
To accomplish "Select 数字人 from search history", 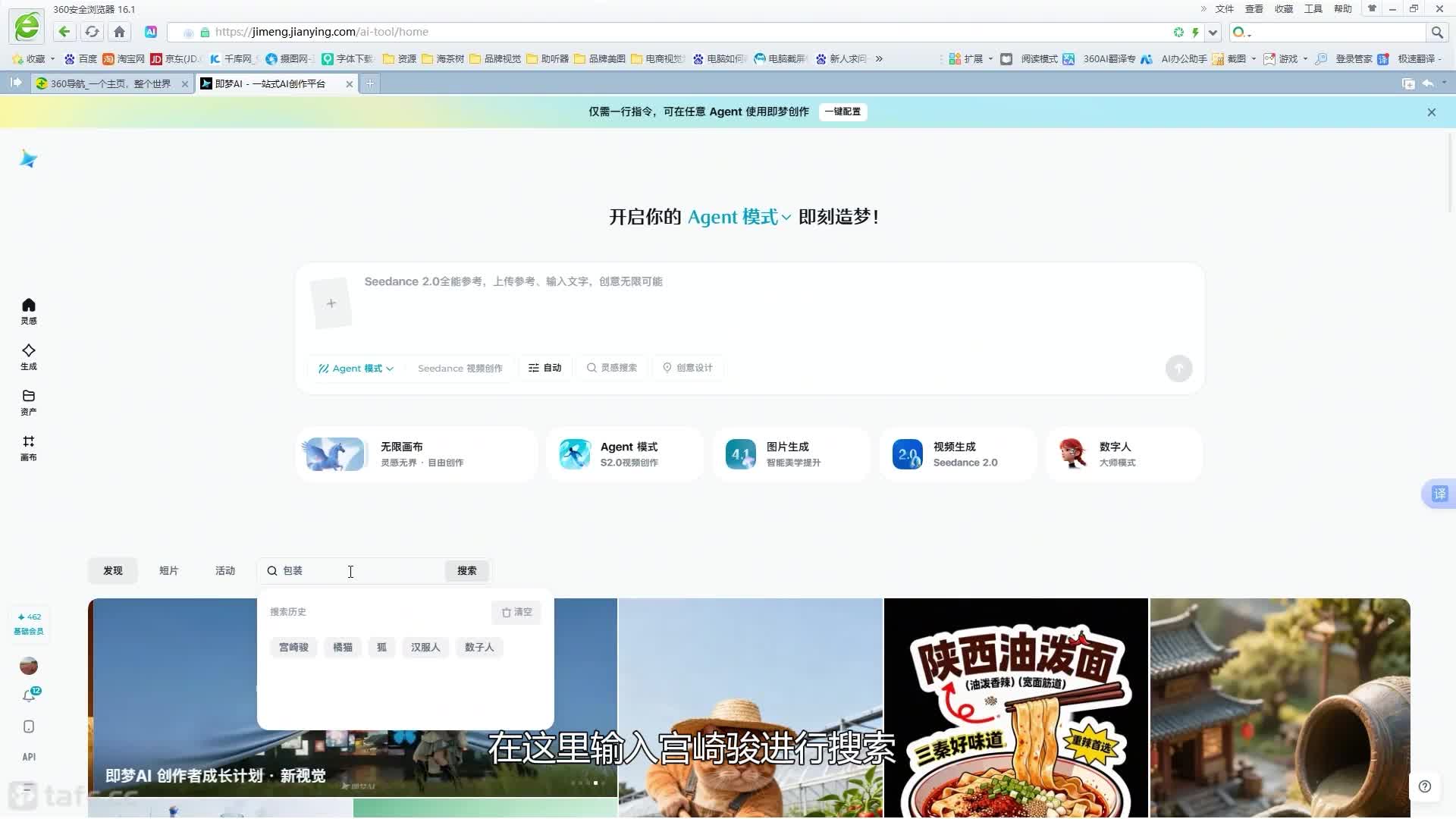I will pyautogui.click(x=479, y=647).
